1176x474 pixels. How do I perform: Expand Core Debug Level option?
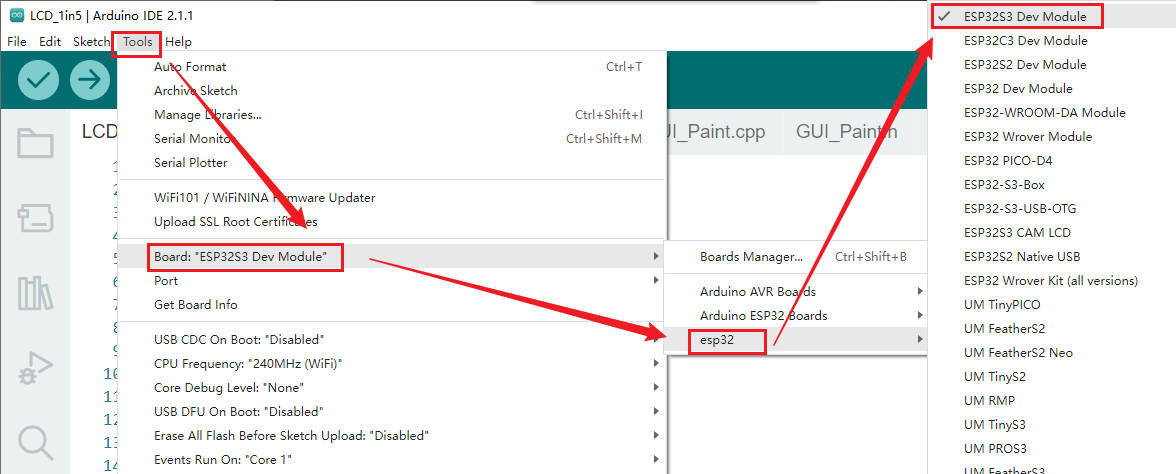pyautogui.click(x=392, y=388)
